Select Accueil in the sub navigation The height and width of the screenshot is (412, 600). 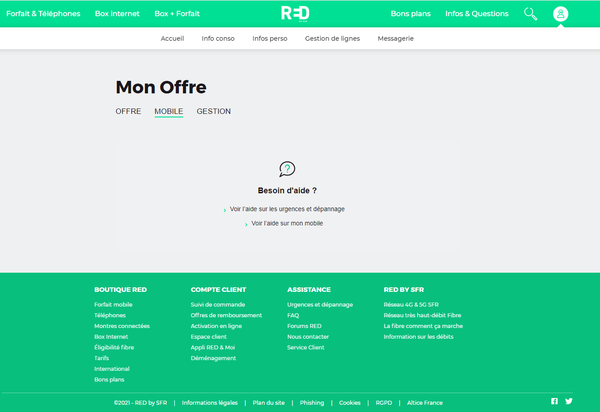coord(172,38)
